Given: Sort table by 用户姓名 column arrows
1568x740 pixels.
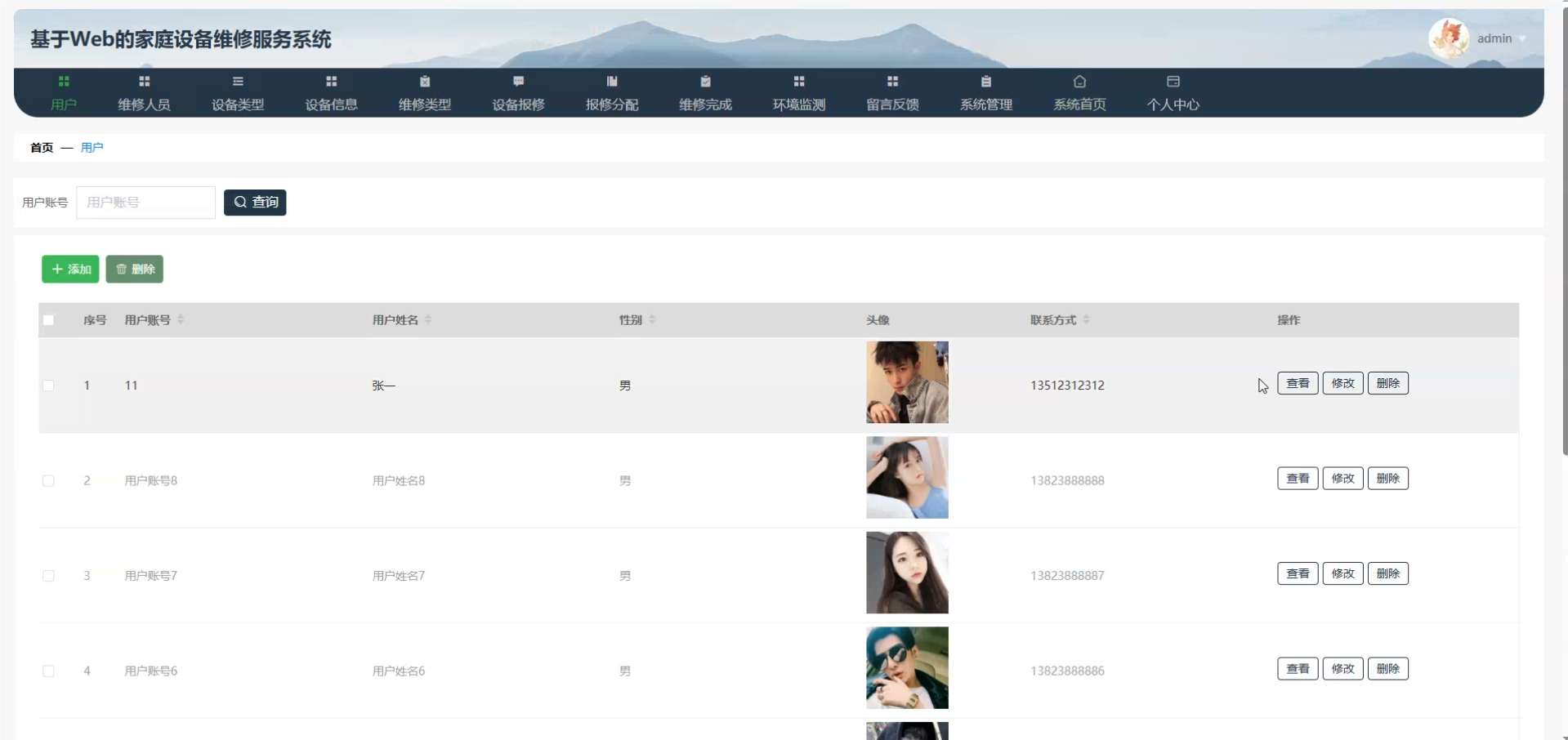Looking at the screenshot, I should click(428, 319).
